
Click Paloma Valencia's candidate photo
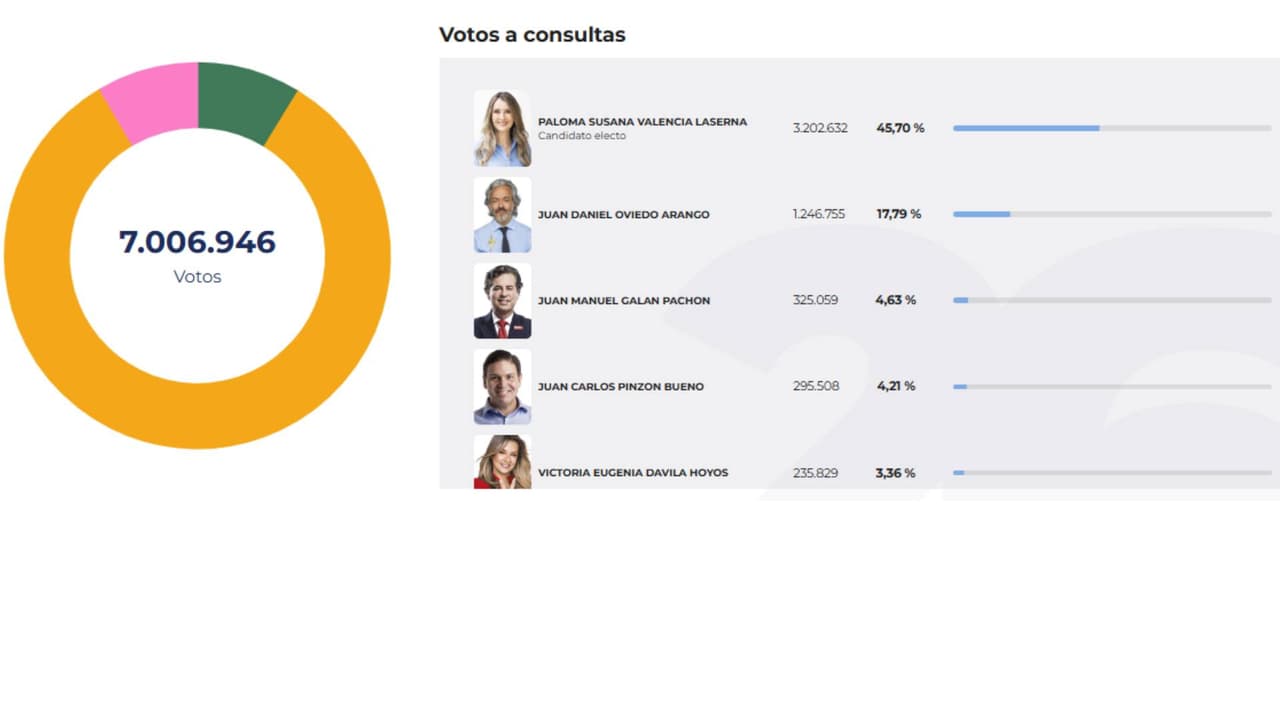(x=502, y=128)
